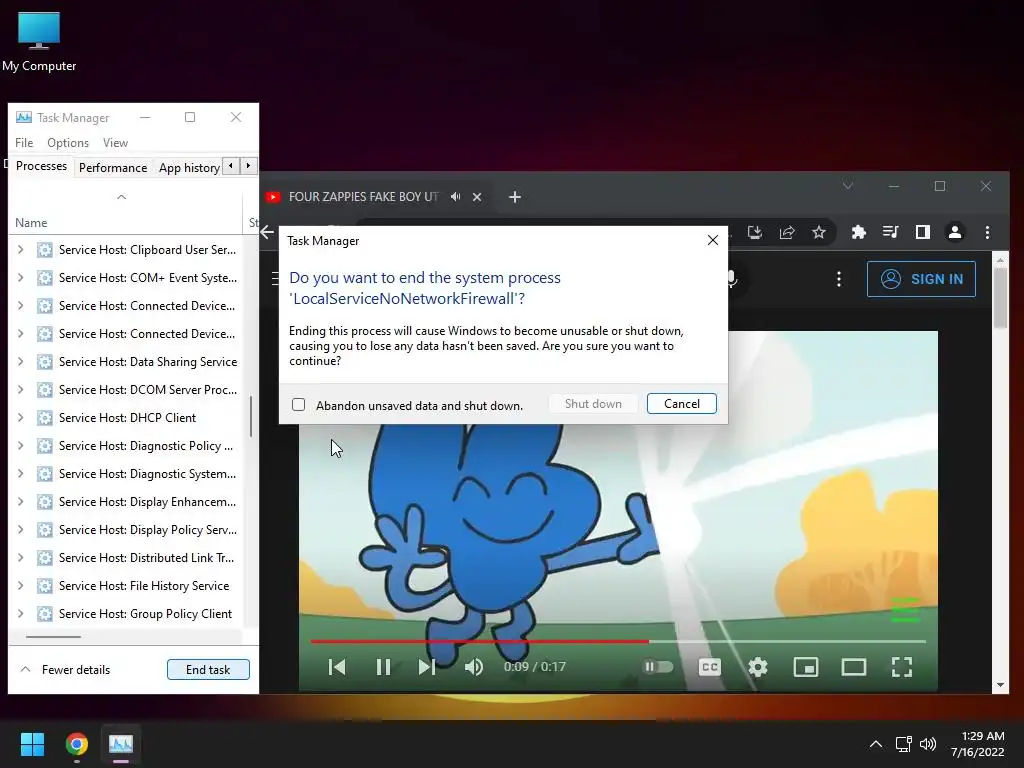The width and height of the screenshot is (1024, 768).
Task: Click the YouTube SIGN IN button
Action: coord(921,279)
